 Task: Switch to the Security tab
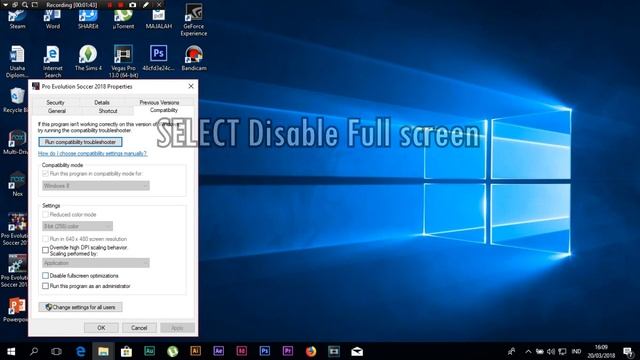pos(56,102)
